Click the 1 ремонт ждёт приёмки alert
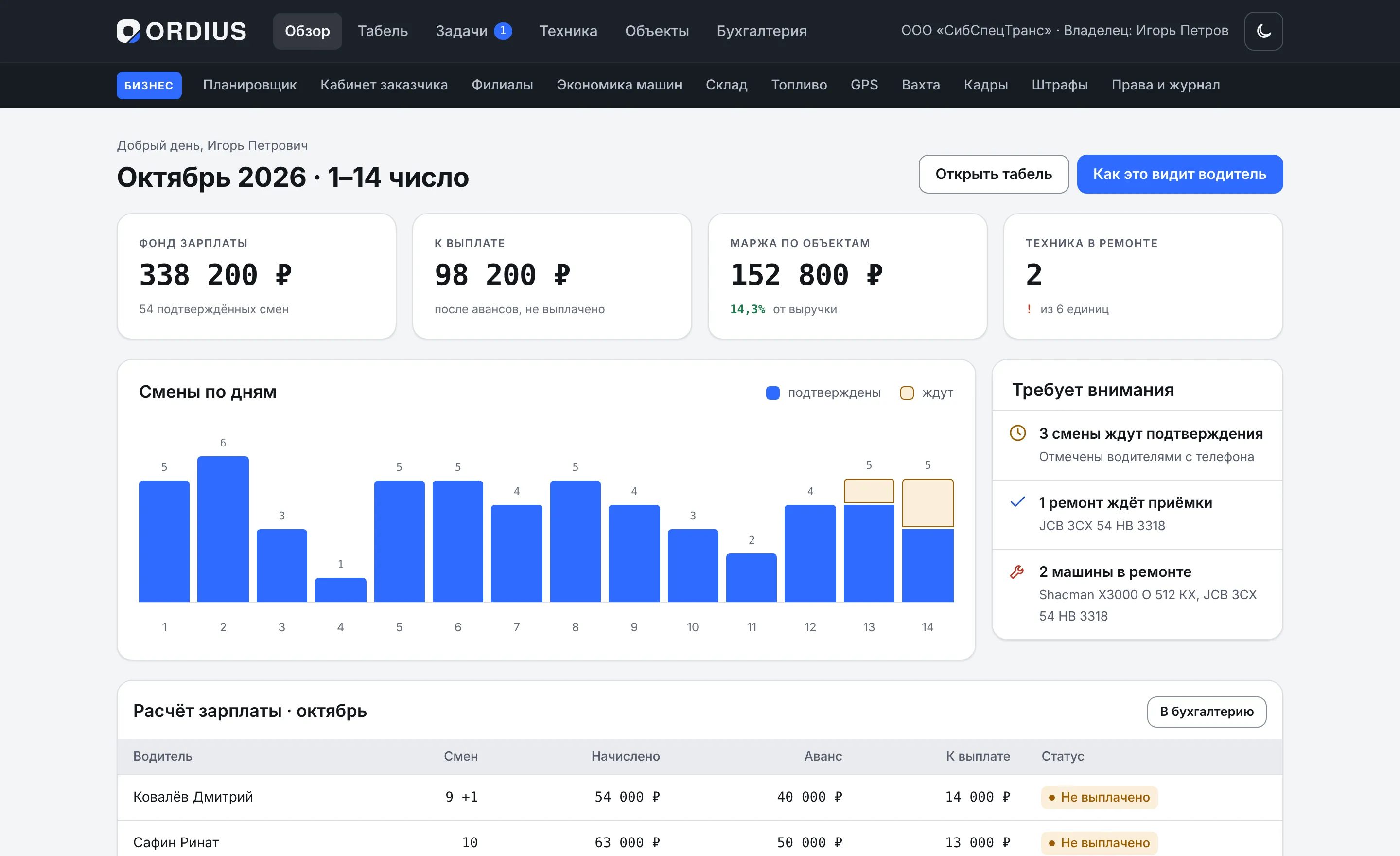1400x856 pixels. pyautogui.click(x=1137, y=514)
